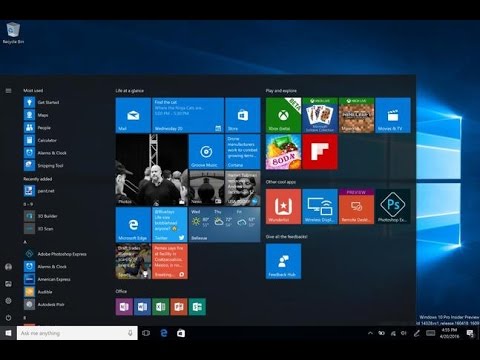Open Windows Ink pen icon in tray

(x=416, y=333)
